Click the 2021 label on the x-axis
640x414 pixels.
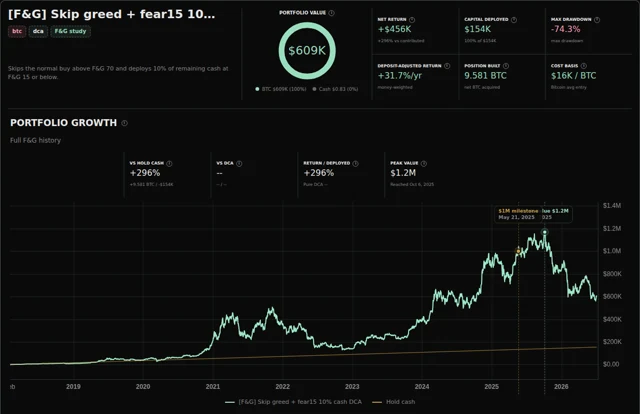(x=213, y=387)
